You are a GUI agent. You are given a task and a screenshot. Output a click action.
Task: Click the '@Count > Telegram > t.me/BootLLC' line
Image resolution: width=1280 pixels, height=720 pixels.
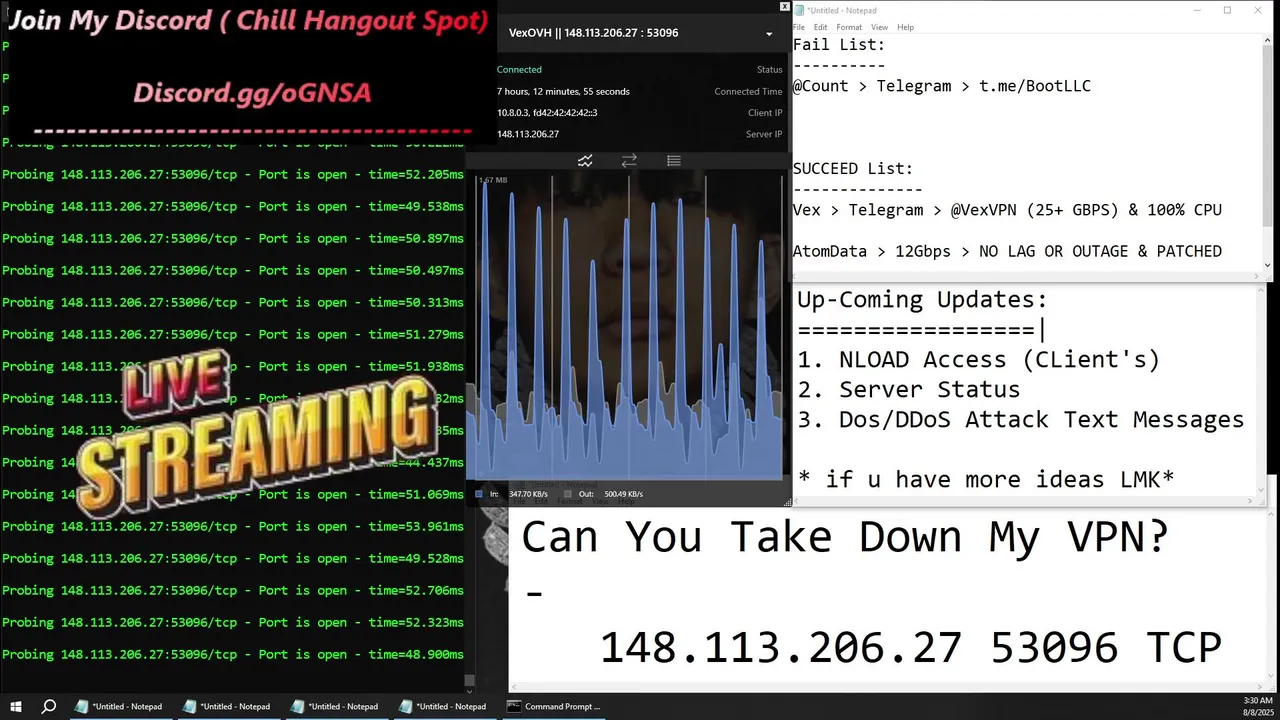point(942,86)
